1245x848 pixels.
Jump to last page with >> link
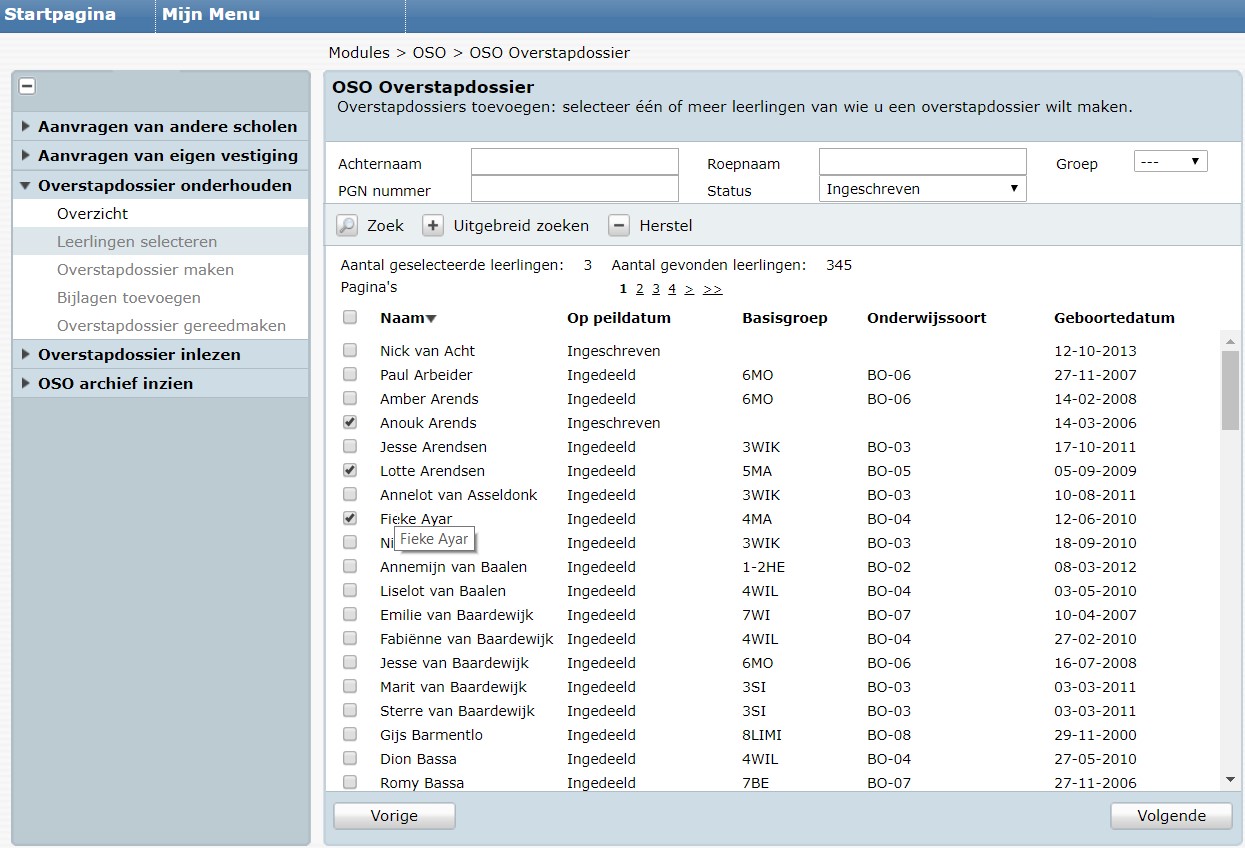point(712,289)
